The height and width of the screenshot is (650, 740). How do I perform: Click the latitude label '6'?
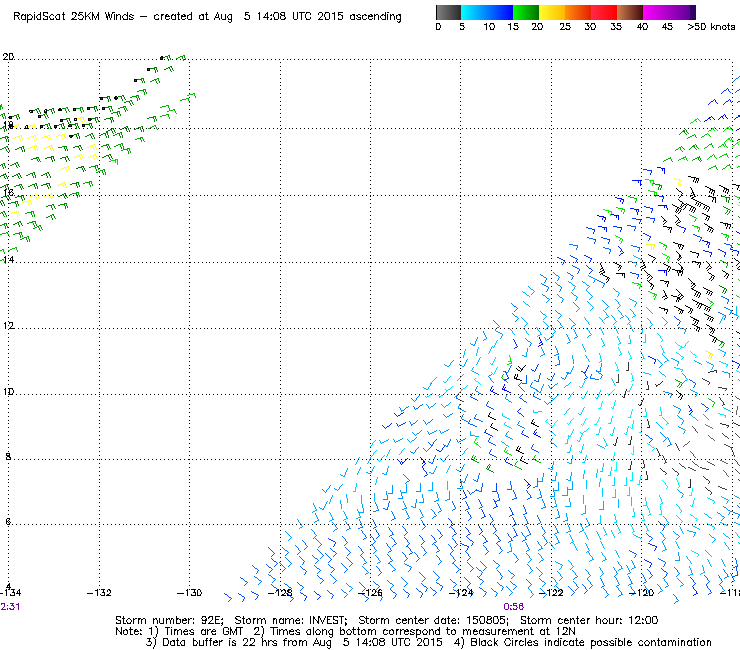pyautogui.click(x=8, y=522)
